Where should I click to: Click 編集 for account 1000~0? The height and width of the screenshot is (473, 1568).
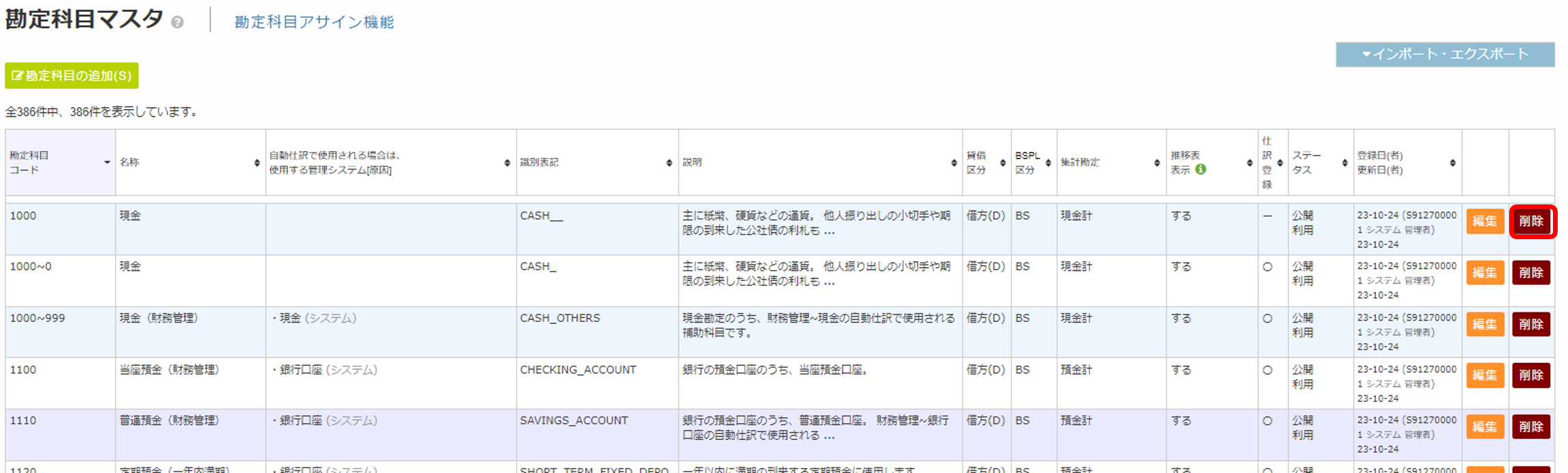1485,273
